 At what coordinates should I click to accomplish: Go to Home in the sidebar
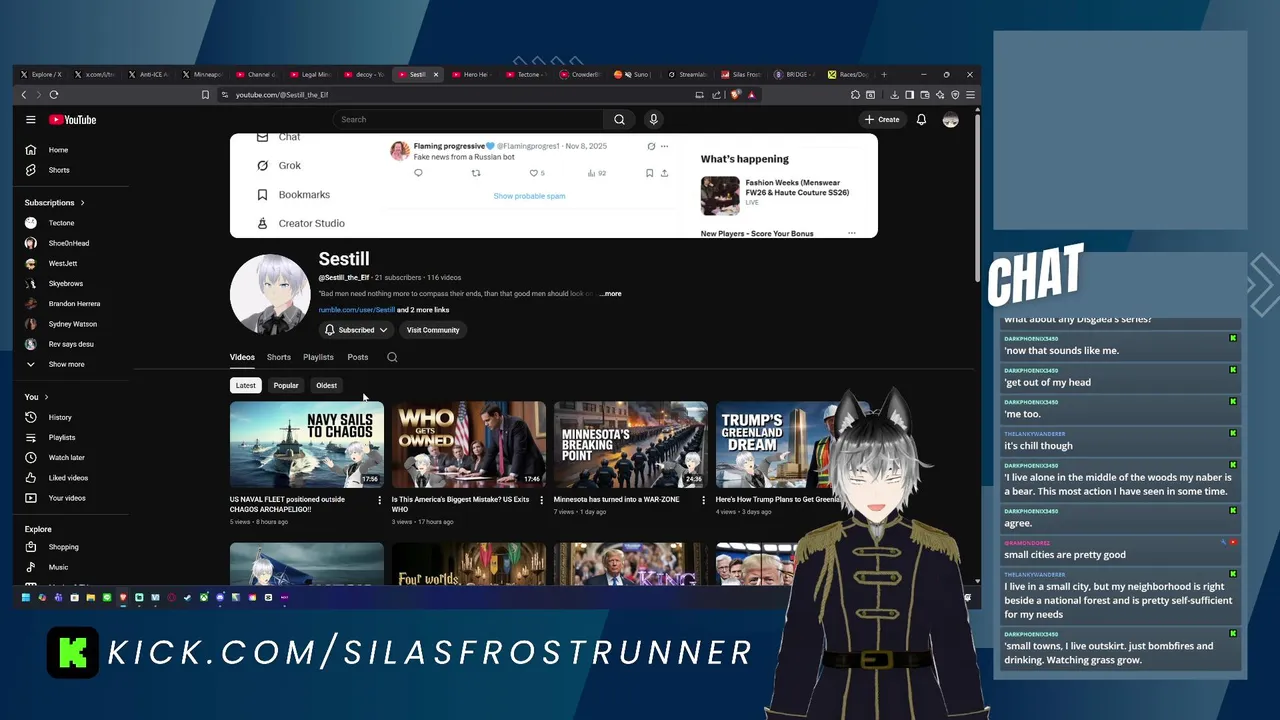click(x=59, y=150)
